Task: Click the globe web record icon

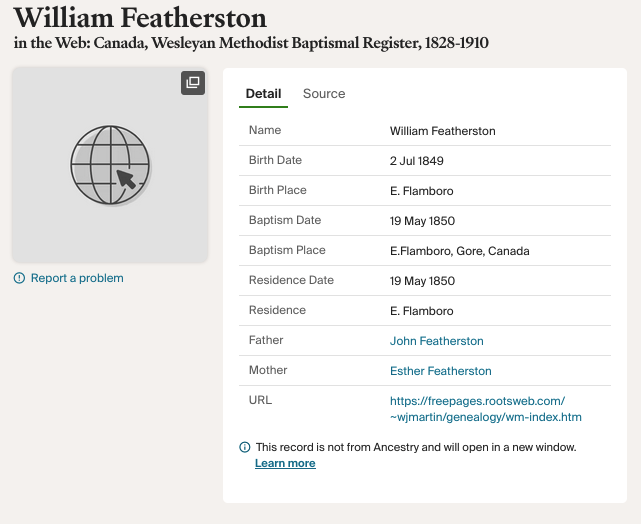Action: click(x=110, y=165)
